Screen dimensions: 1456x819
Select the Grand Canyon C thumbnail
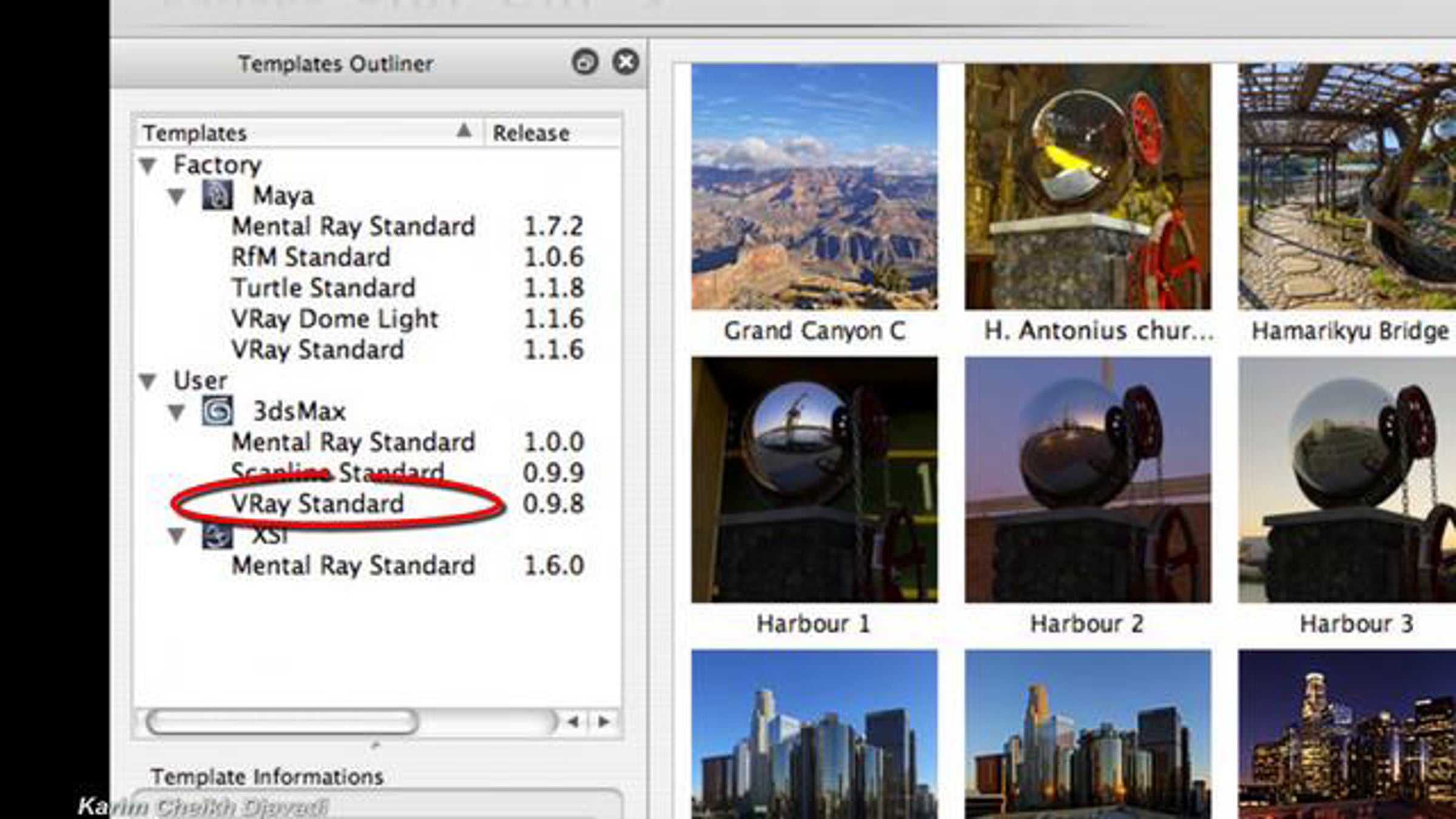point(814,187)
